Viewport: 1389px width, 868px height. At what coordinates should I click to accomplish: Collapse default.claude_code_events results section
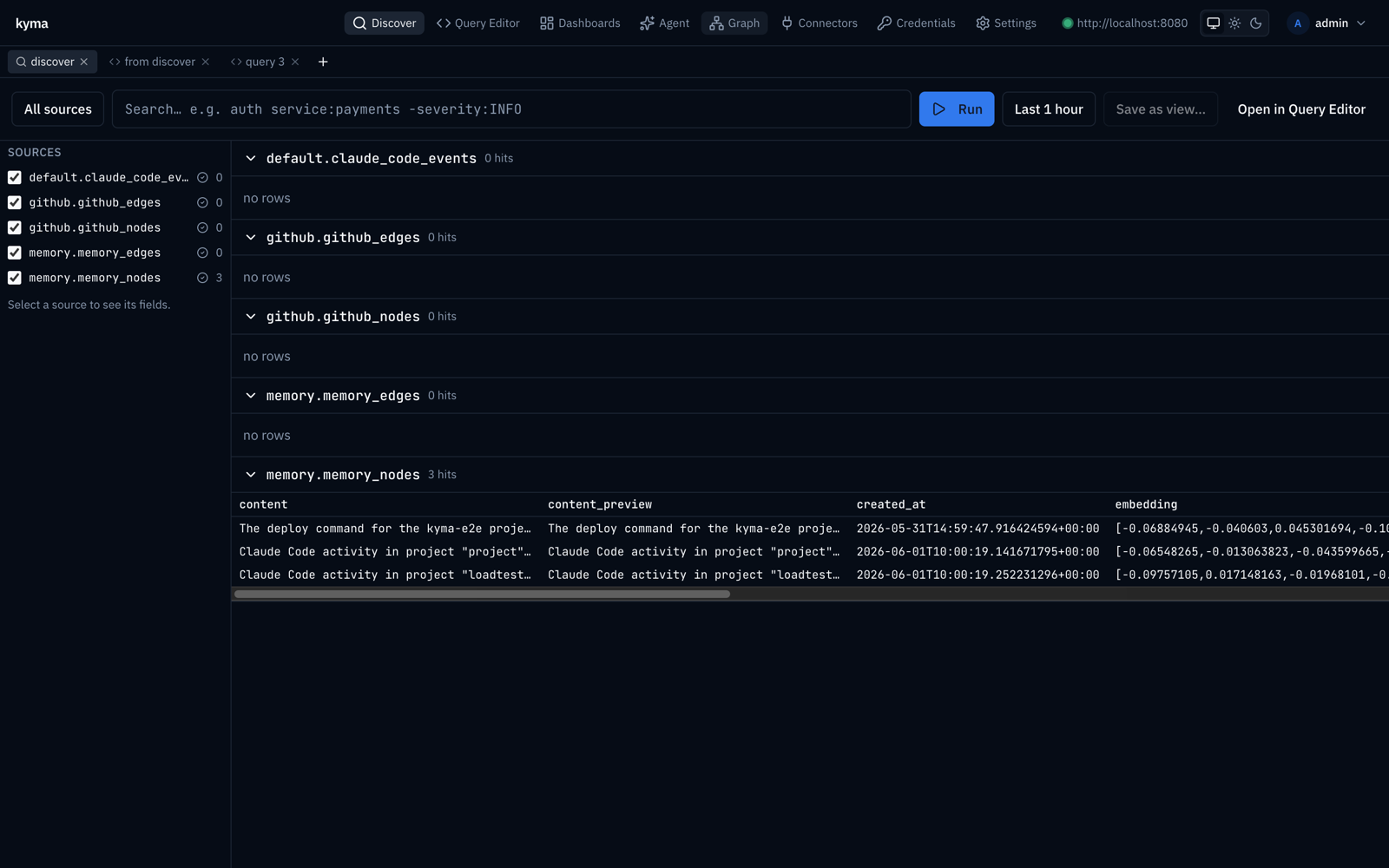[x=251, y=159]
